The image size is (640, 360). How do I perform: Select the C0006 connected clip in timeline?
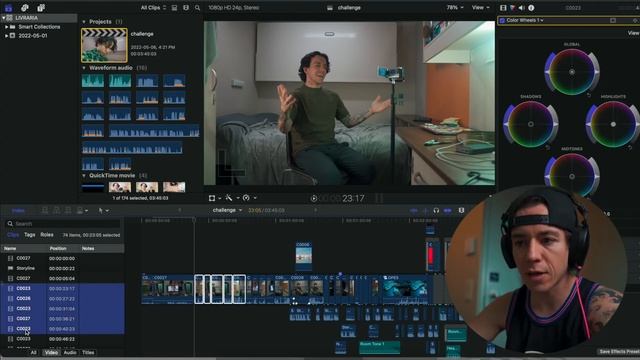click(x=303, y=256)
